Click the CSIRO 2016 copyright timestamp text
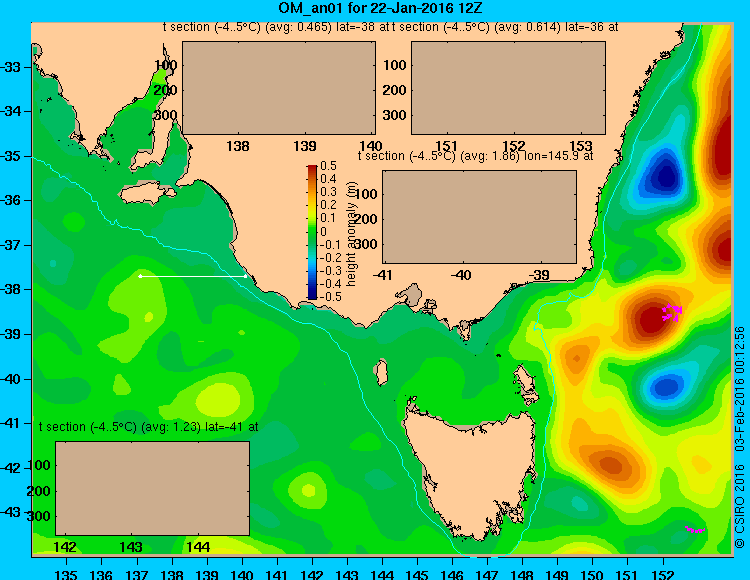Viewport: 750px width, 580px height. pos(740,437)
